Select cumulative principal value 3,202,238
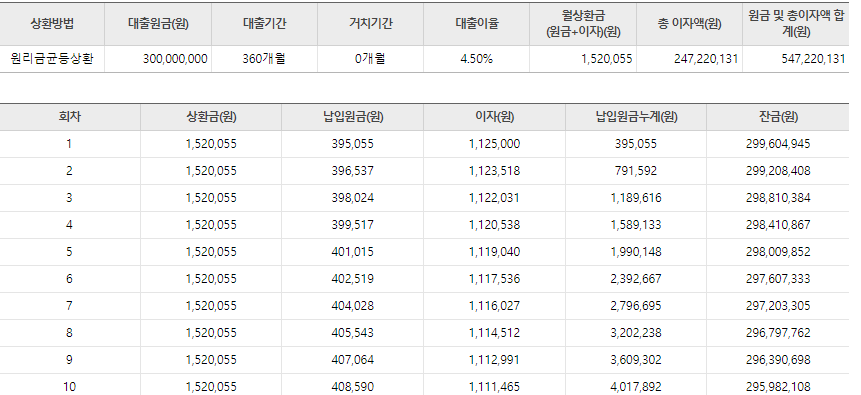861x395 pixels. (636, 332)
